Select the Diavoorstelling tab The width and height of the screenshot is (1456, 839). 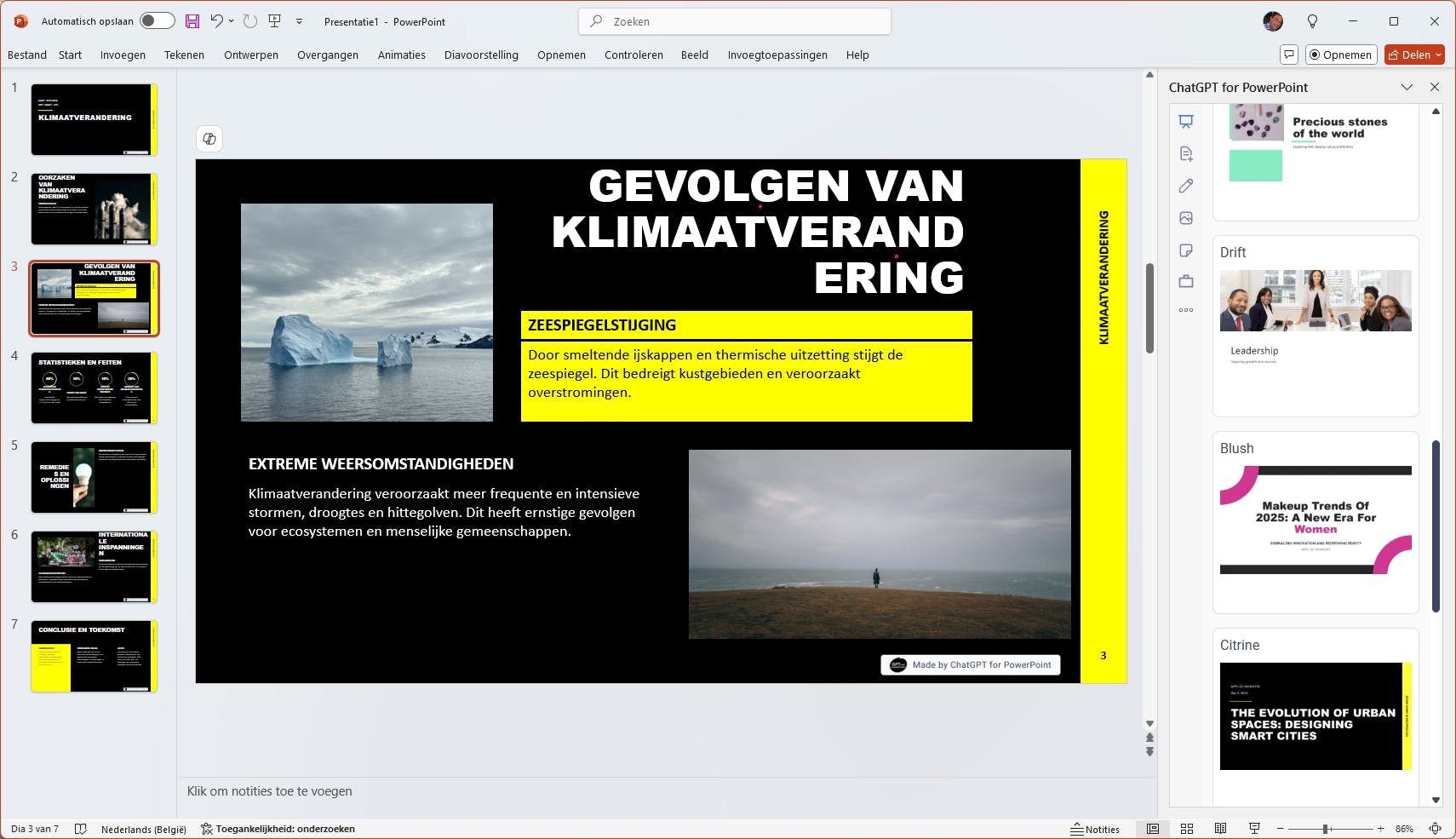click(481, 55)
